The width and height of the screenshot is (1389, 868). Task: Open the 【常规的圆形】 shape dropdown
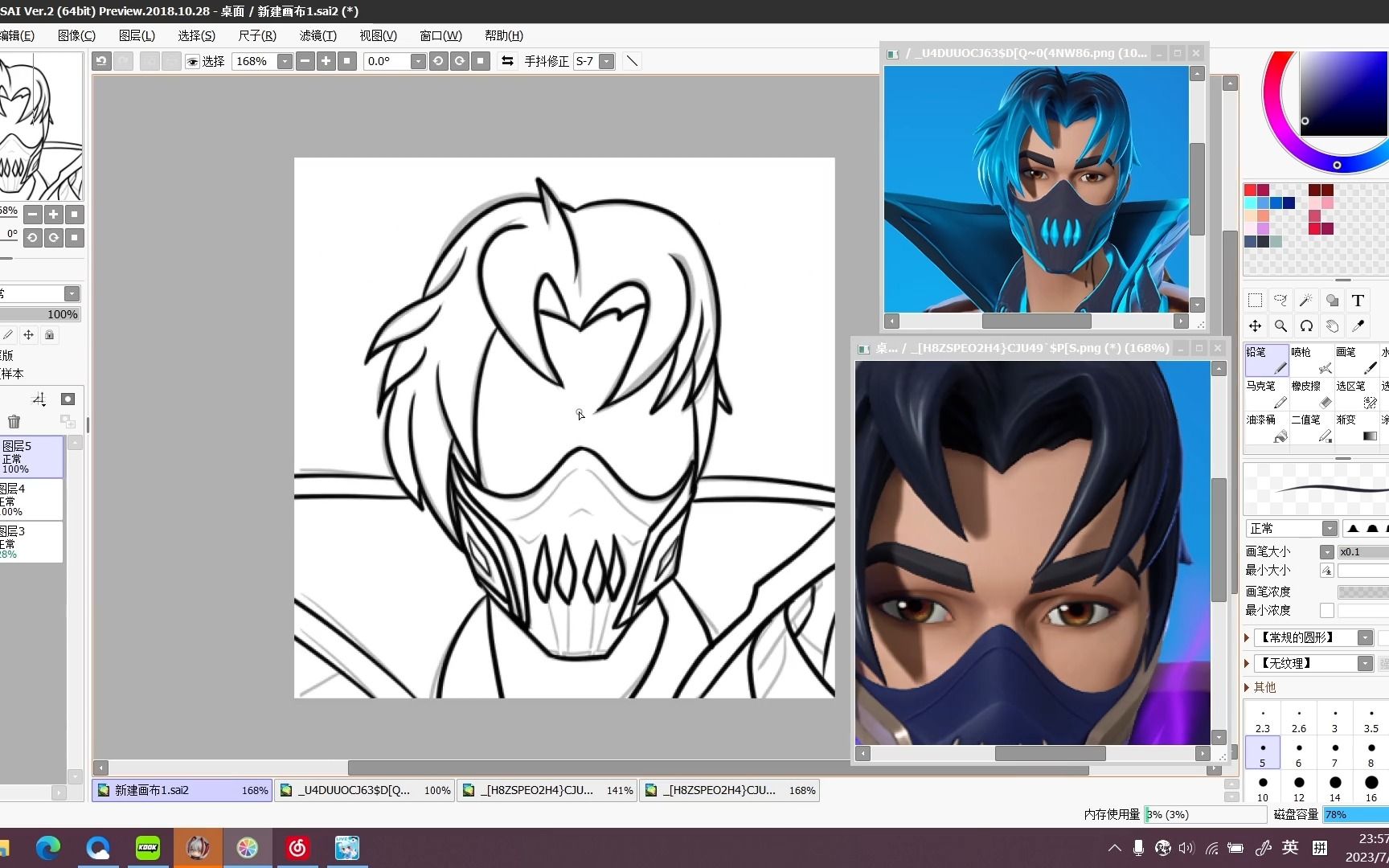coord(1365,638)
